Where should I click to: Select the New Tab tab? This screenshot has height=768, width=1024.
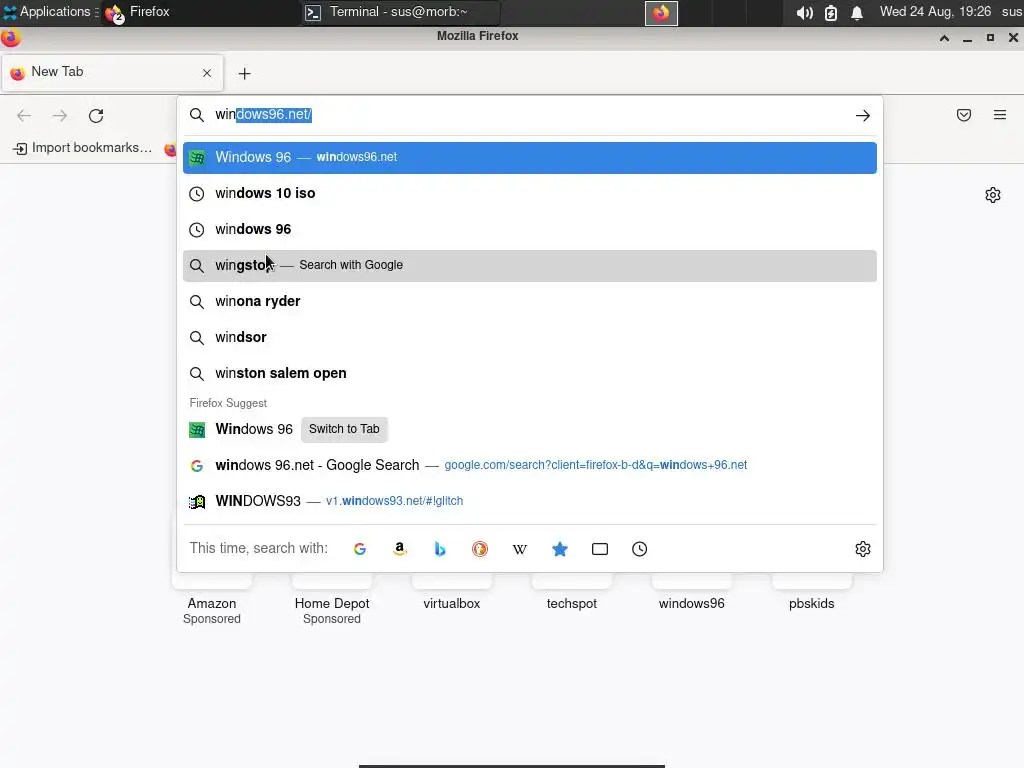(112, 72)
